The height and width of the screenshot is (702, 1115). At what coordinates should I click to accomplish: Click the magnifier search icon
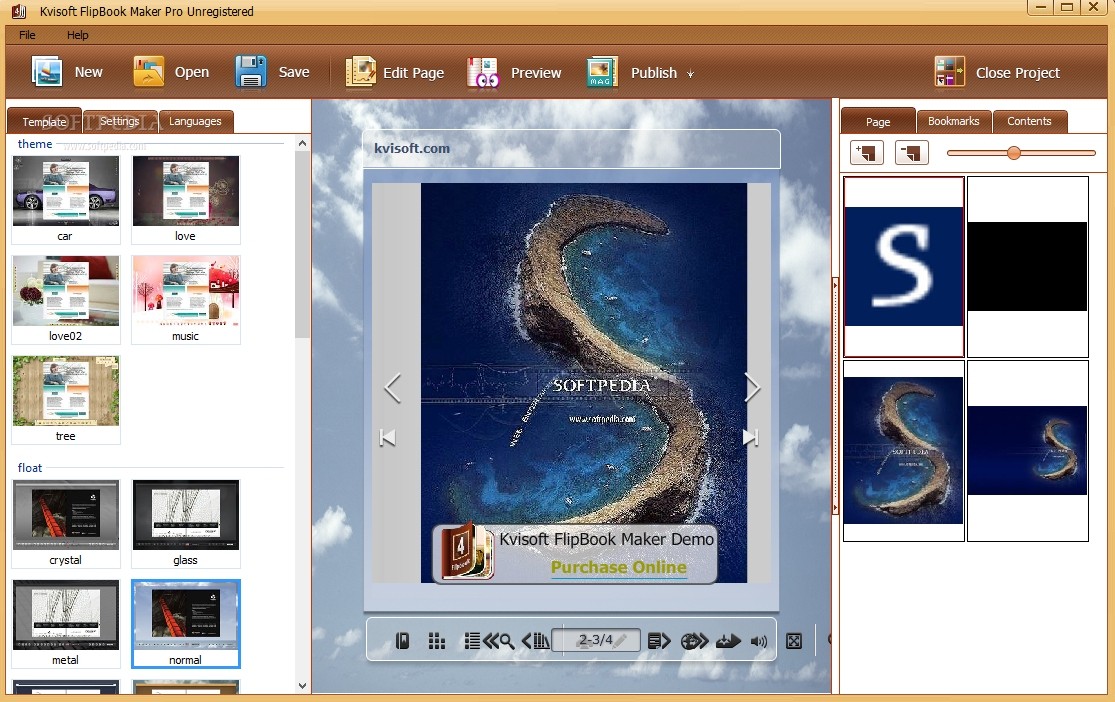click(x=506, y=642)
